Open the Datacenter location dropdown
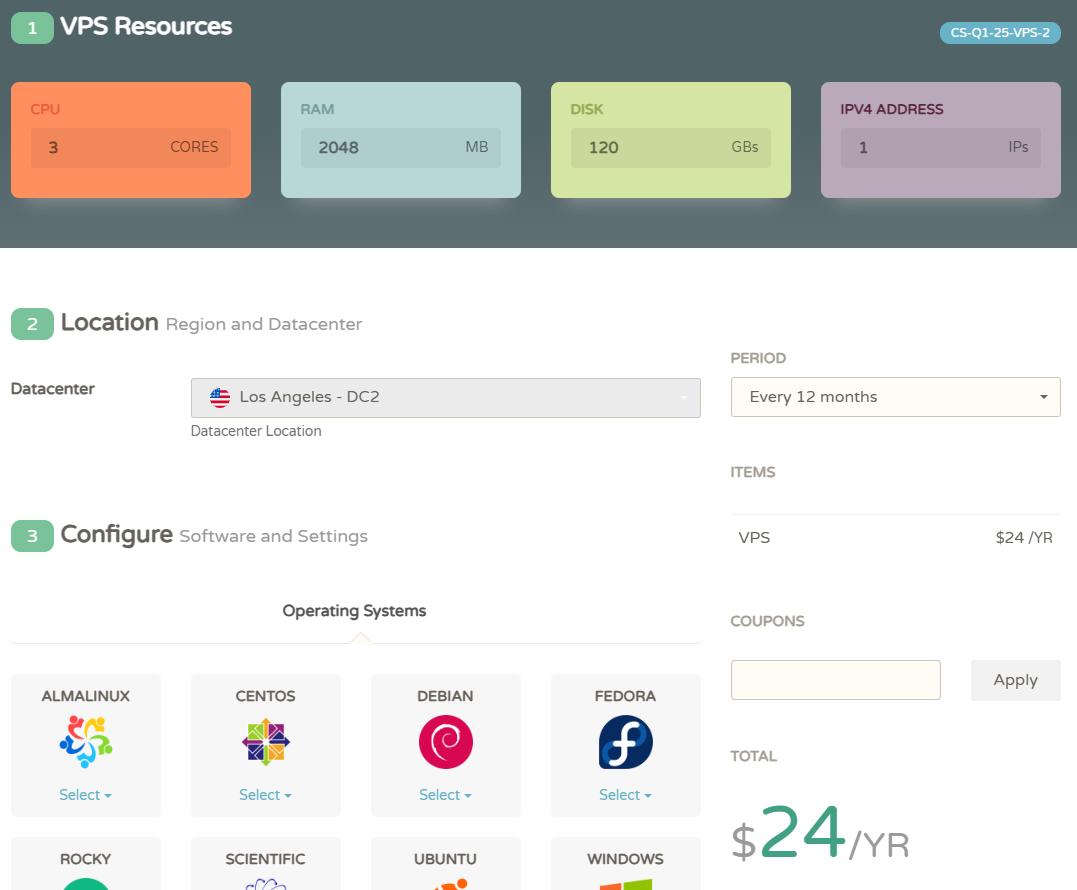The height and width of the screenshot is (890, 1077). point(445,397)
